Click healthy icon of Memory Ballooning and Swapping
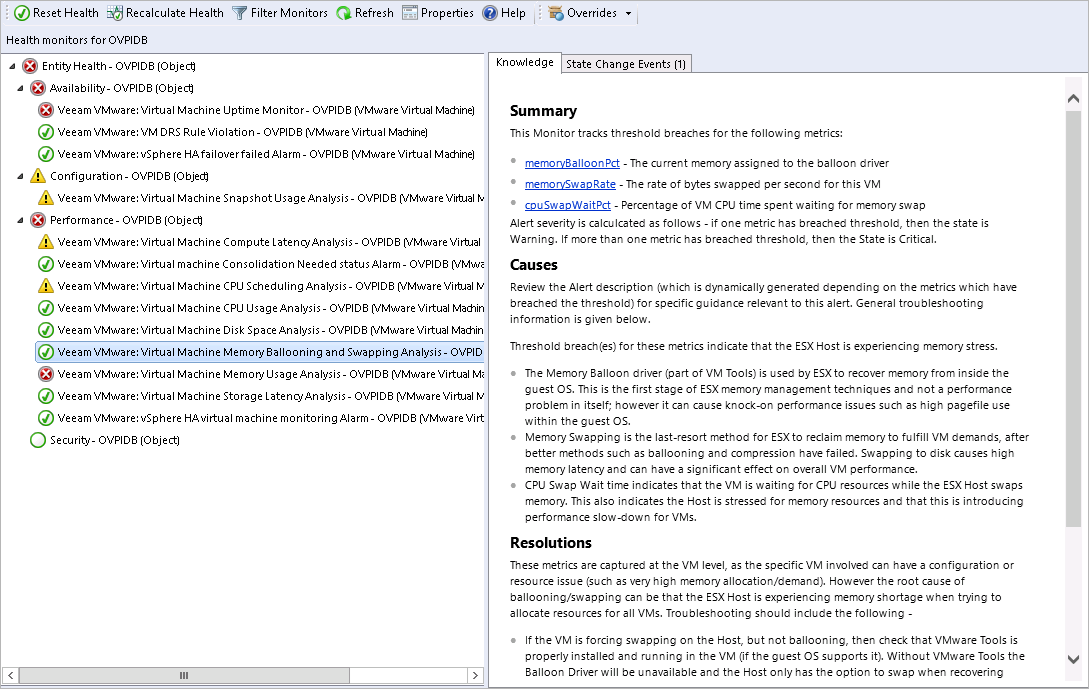 tap(46, 352)
